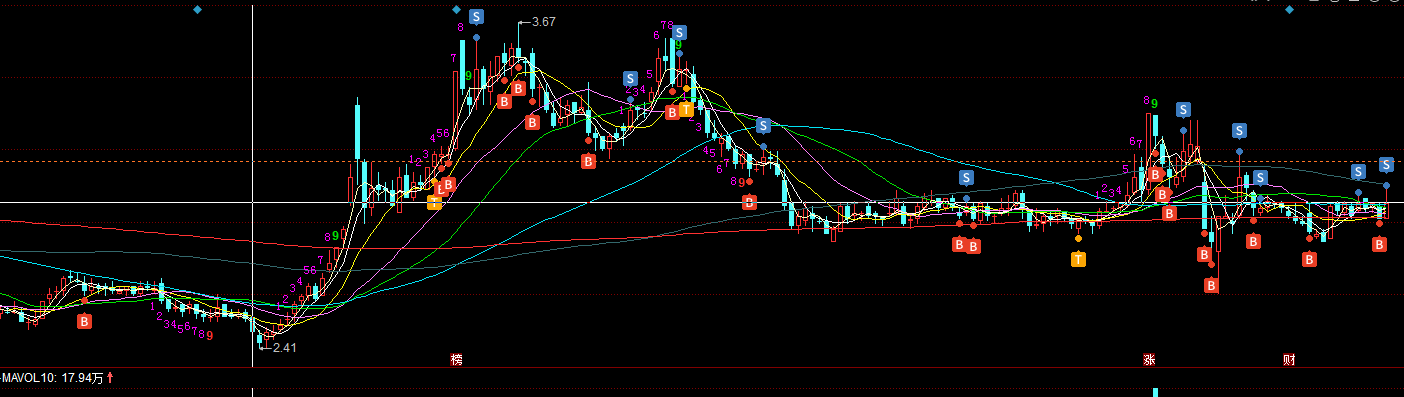Open the orange T marker next to the second peak
Screen dimensions: 1404x397
point(686,109)
